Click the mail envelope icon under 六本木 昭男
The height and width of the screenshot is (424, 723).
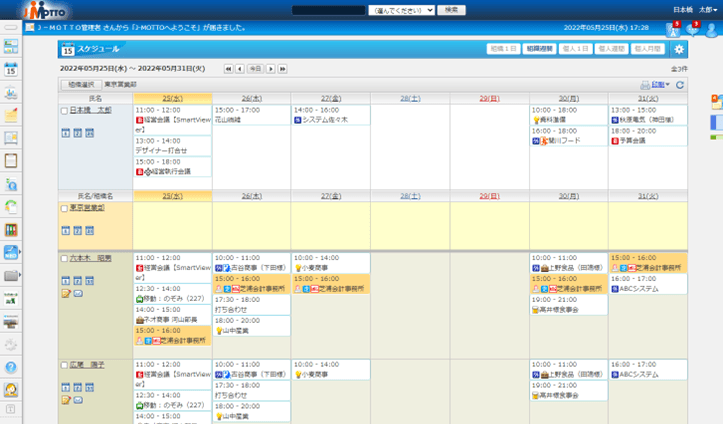pyautogui.click(x=78, y=293)
